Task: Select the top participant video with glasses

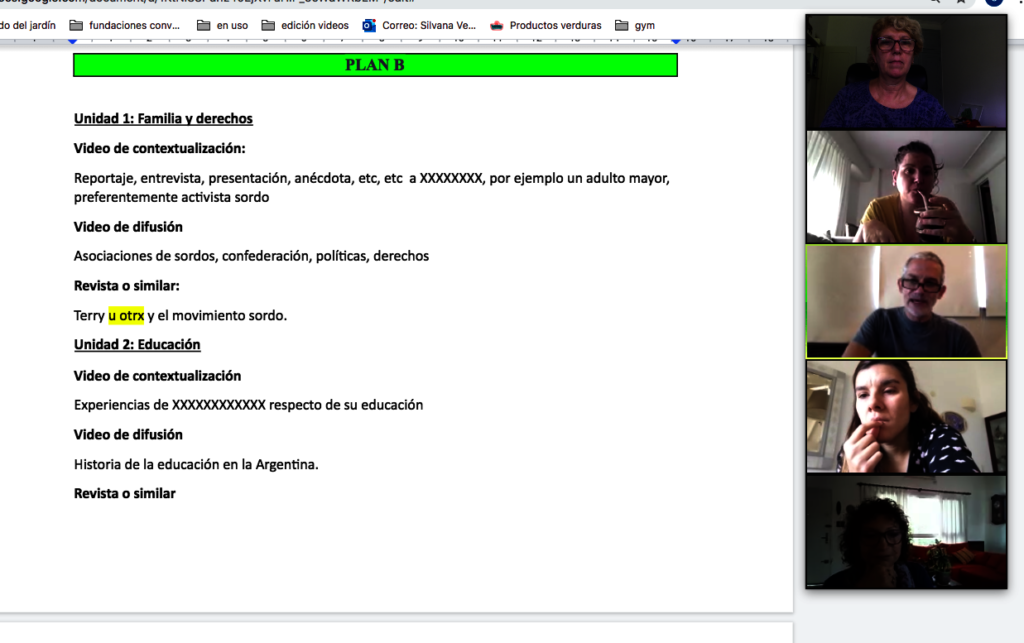Action: point(906,72)
